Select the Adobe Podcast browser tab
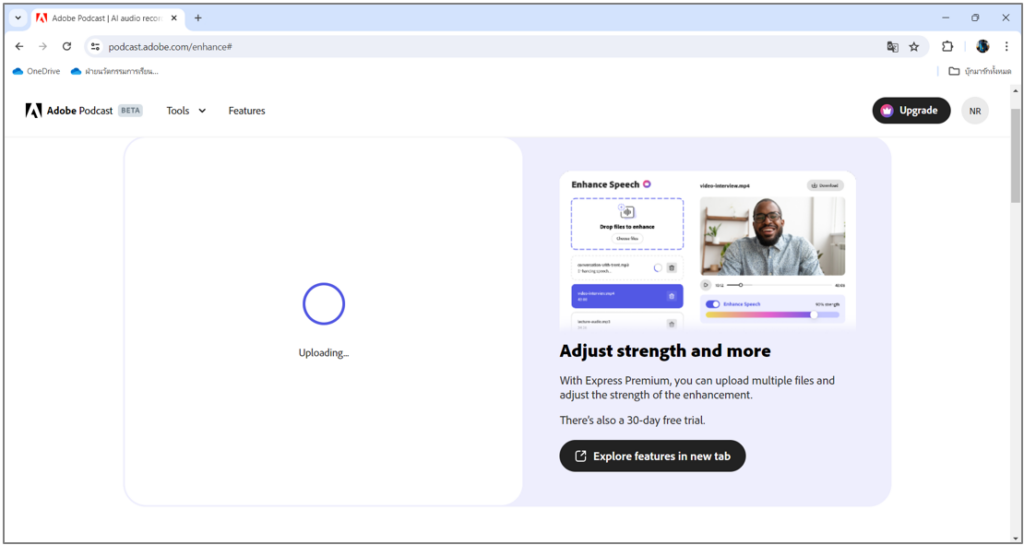 [x=100, y=18]
